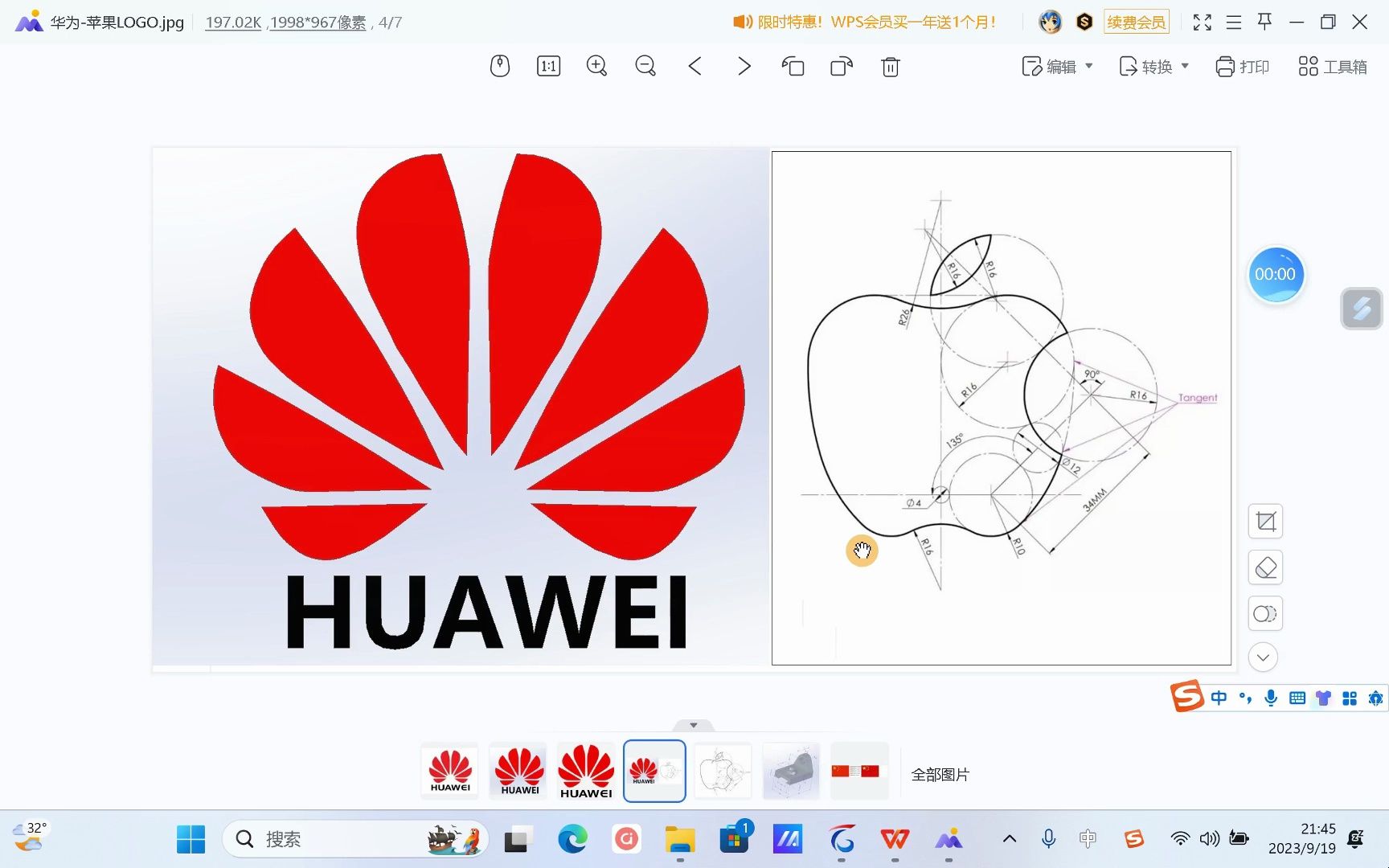Switch input method between Chinese and English

[1219, 698]
